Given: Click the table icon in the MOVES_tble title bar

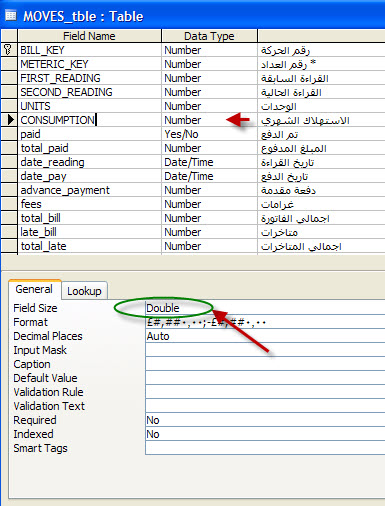Looking at the screenshot, I should tap(11, 15).
